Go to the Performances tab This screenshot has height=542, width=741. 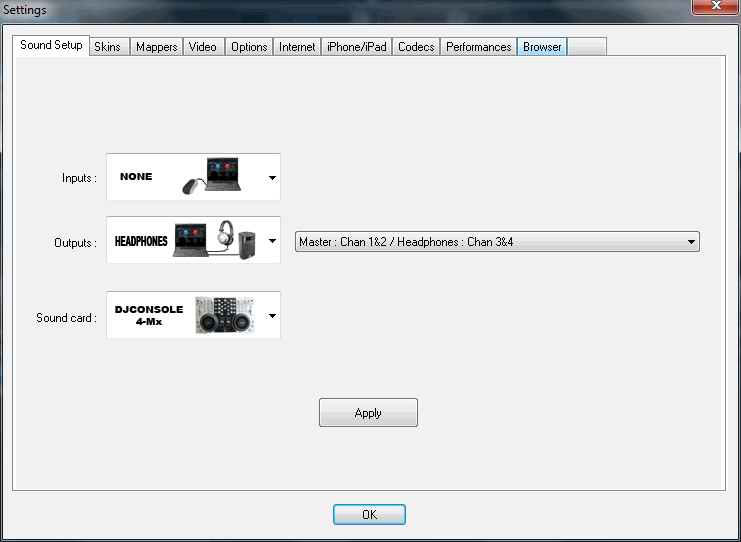[x=479, y=47]
